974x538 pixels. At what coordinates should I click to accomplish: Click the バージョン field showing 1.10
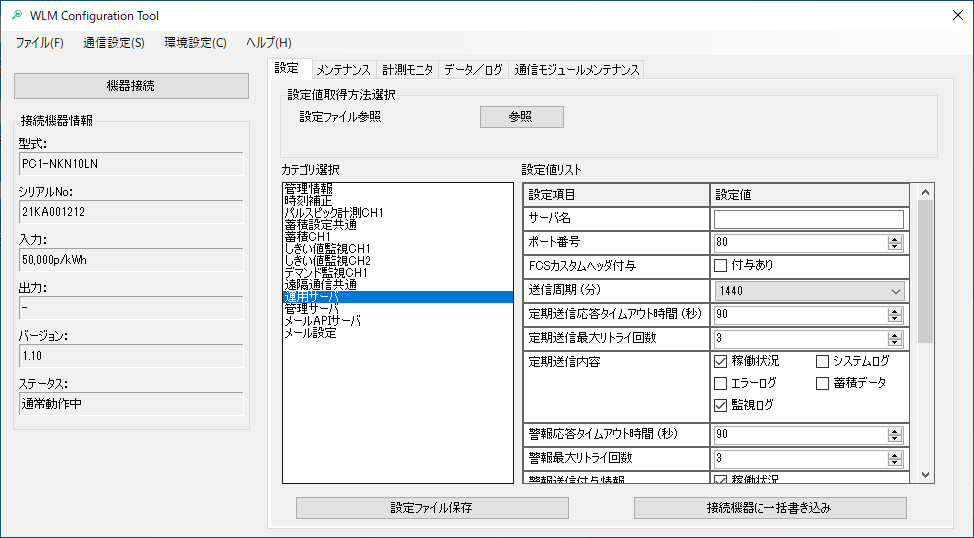[x=131, y=356]
